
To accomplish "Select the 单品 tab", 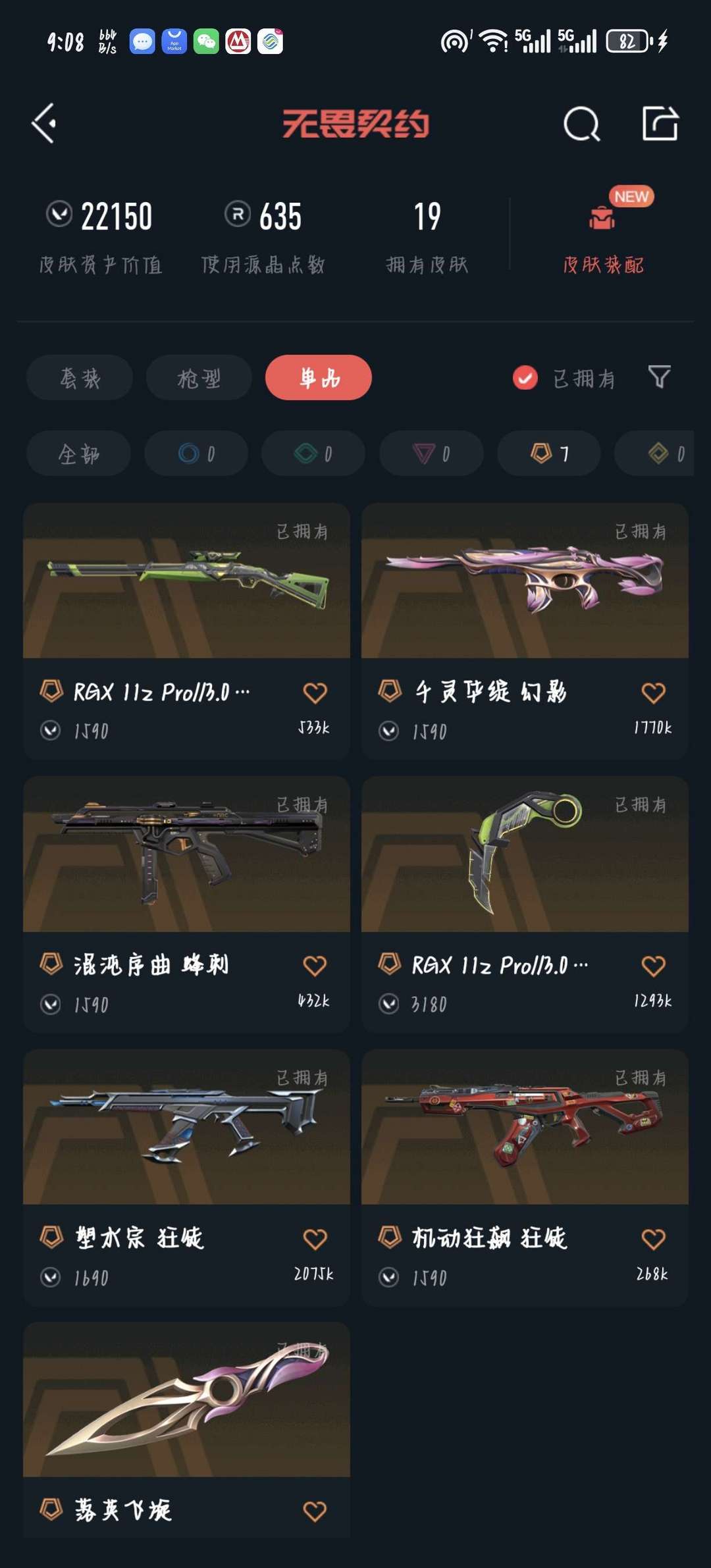I will coord(319,378).
